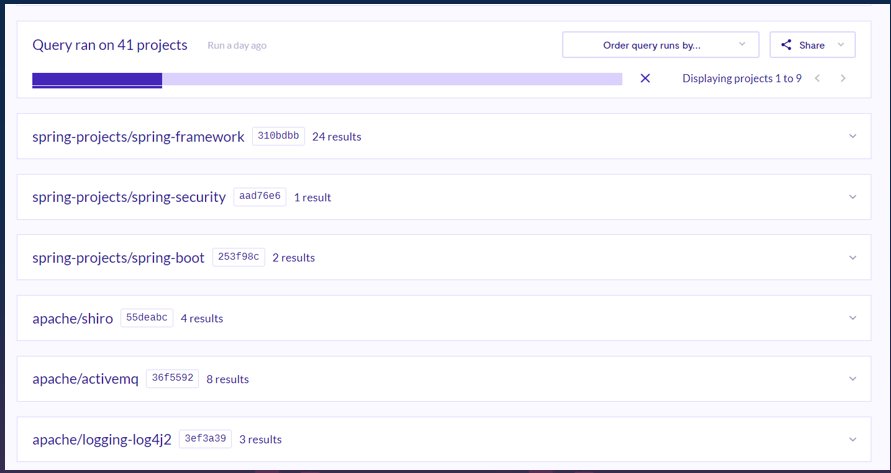The image size is (891, 473).
Task: Open the Share button's dropdown chevron
Action: click(841, 45)
